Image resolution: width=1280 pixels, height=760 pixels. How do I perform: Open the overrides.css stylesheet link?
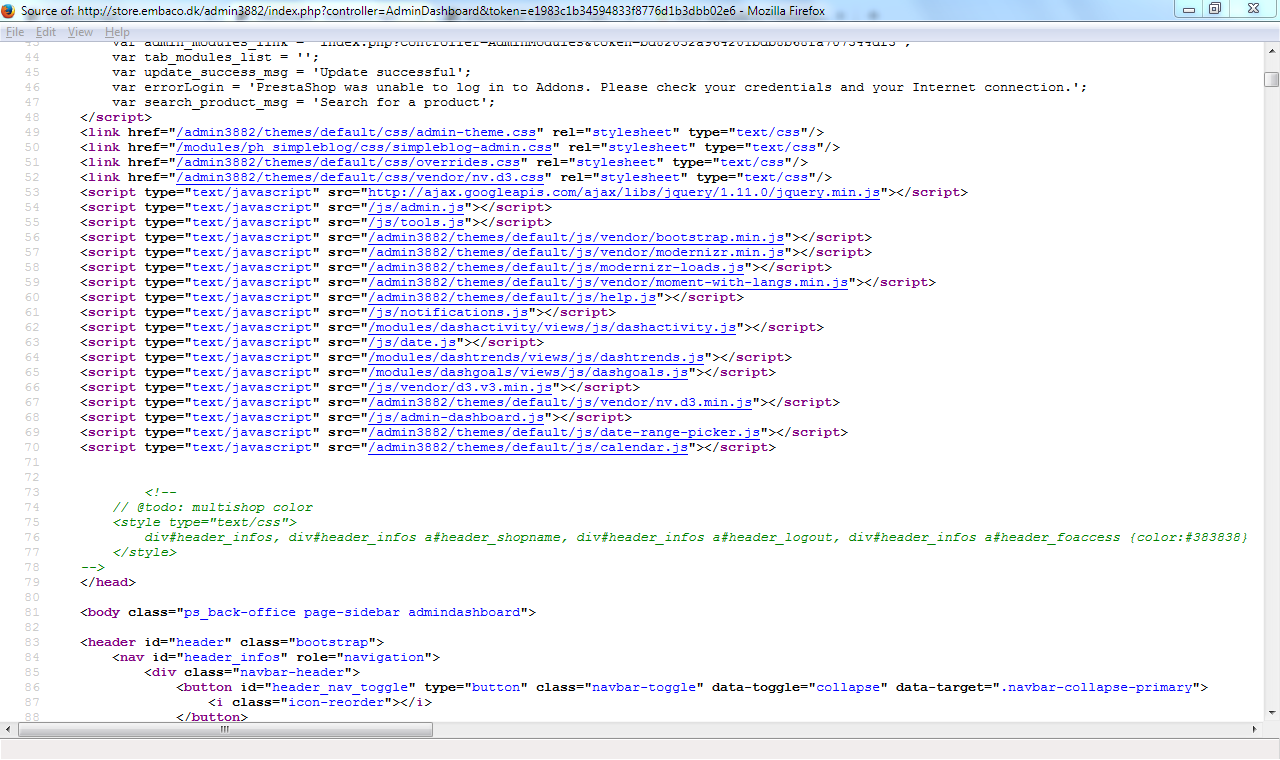tap(348, 162)
